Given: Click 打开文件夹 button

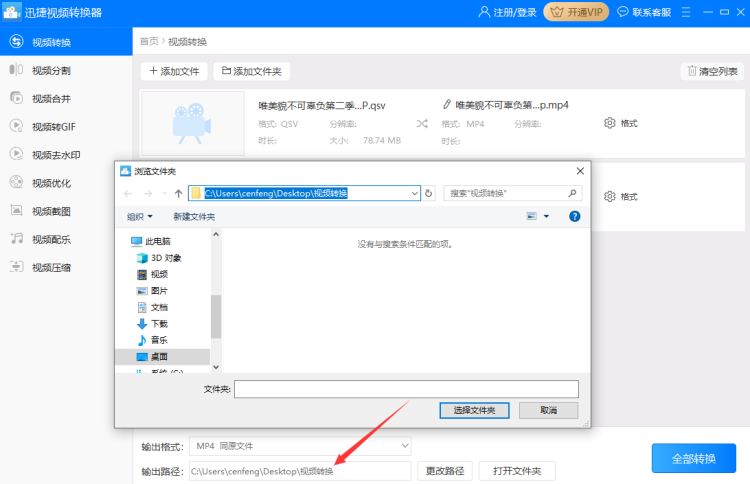Looking at the screenshot, I should [x=517, y=471].
